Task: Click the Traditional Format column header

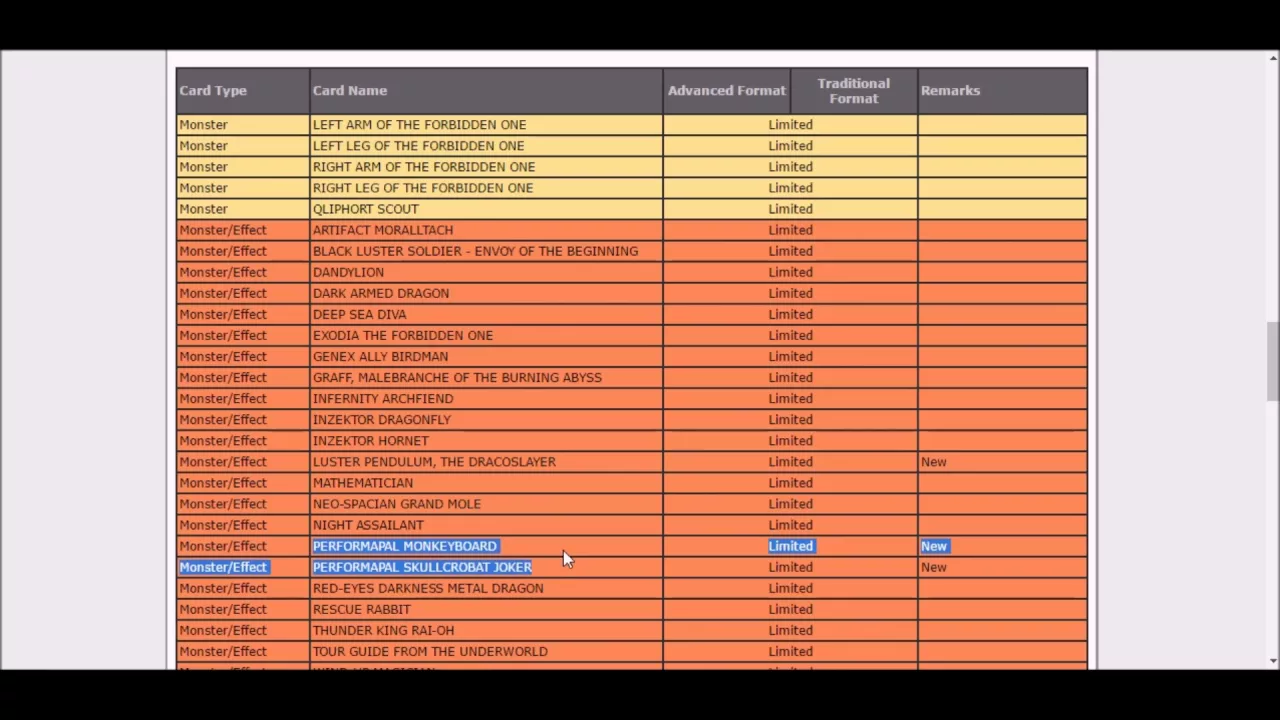Action: 853,91
